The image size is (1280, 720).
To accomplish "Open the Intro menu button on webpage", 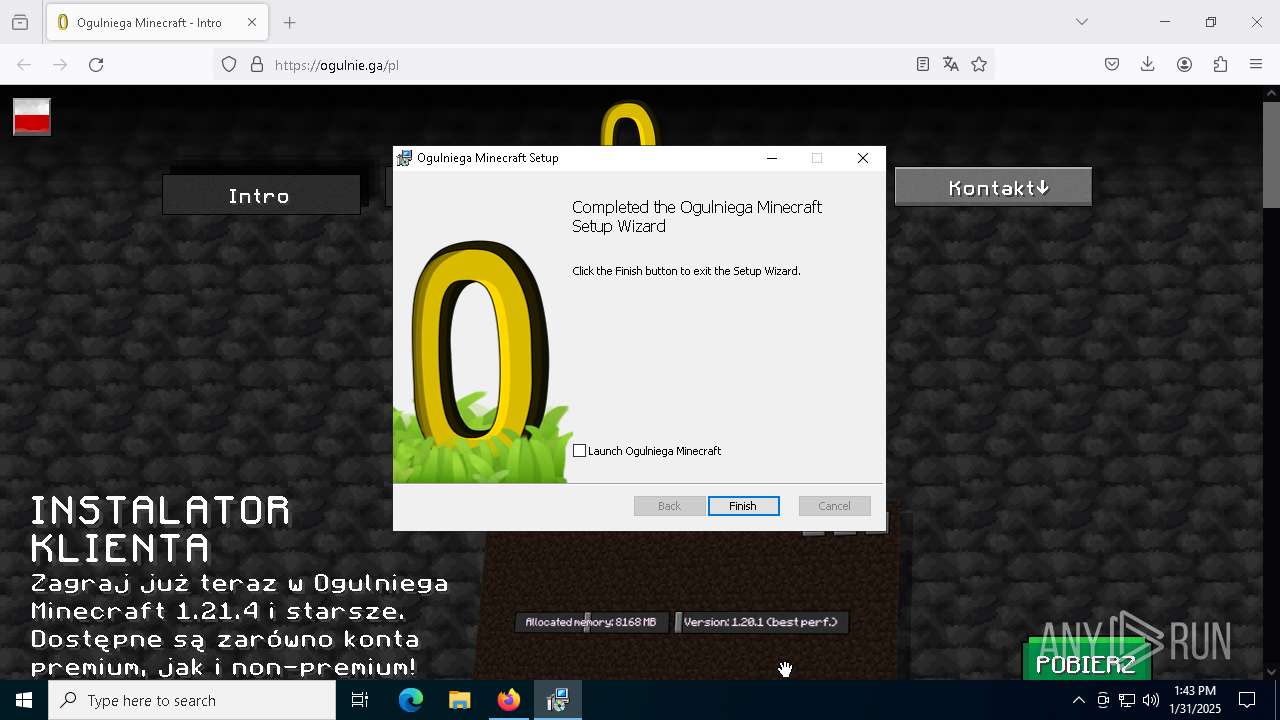I will tap(260, 195).
